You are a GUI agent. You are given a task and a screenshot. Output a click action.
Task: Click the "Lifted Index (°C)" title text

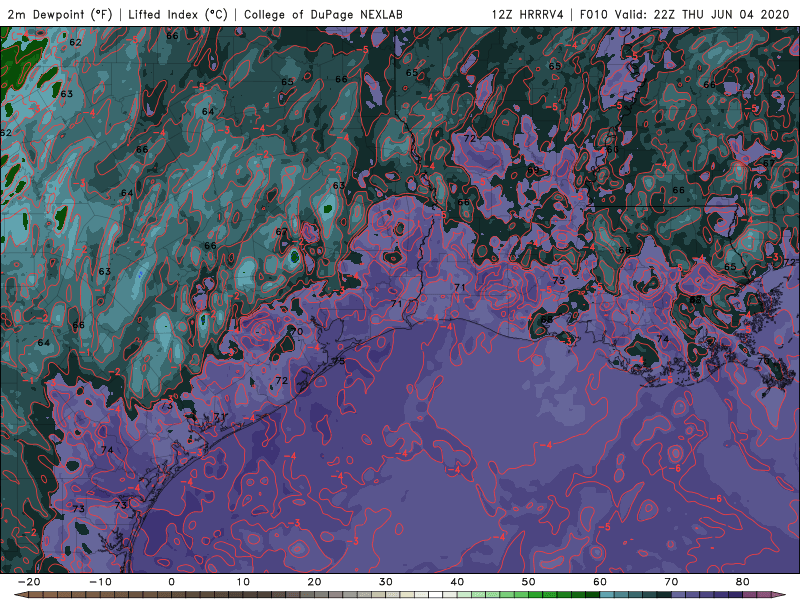click(x=178, y=15)
